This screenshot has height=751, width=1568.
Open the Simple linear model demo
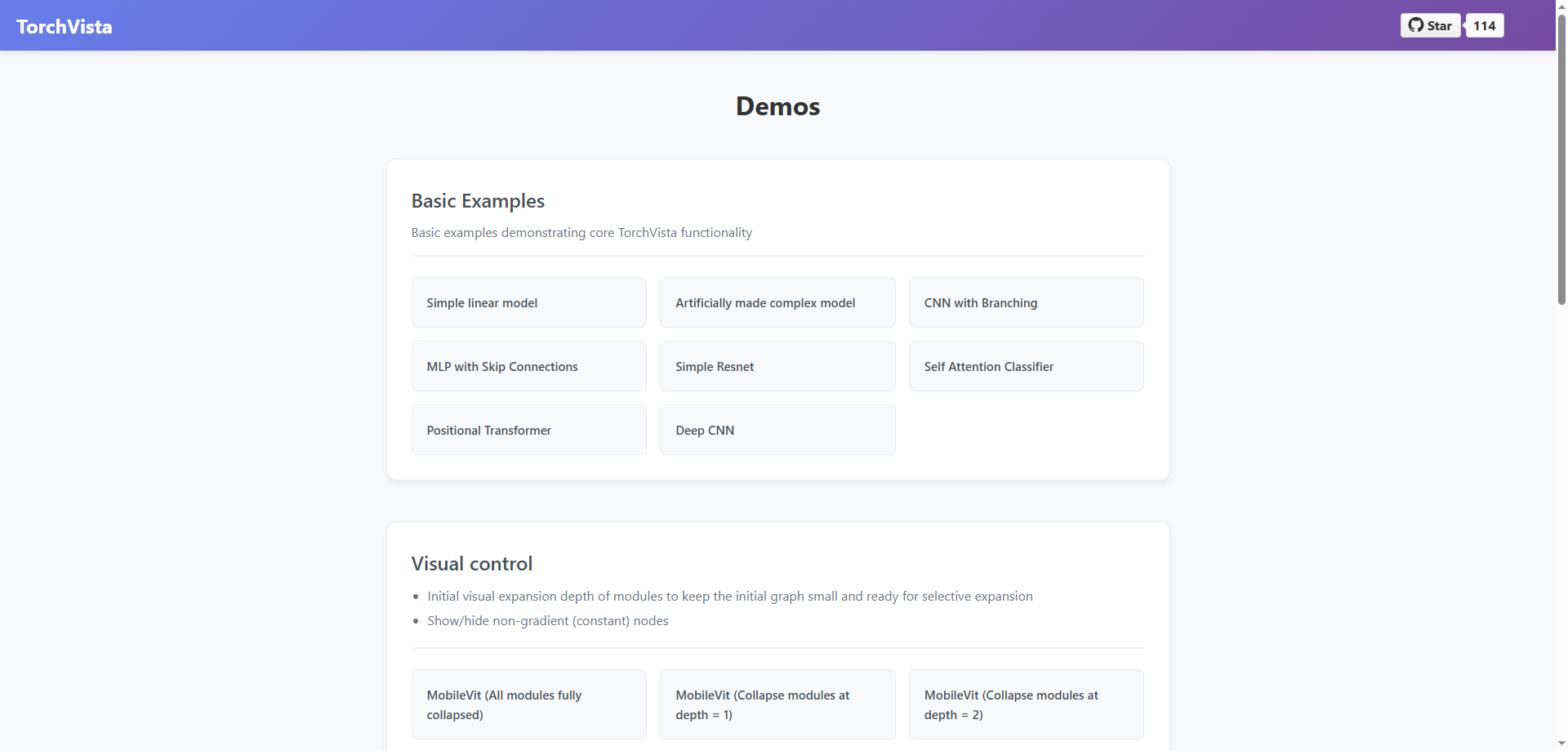tap(528, 302)
